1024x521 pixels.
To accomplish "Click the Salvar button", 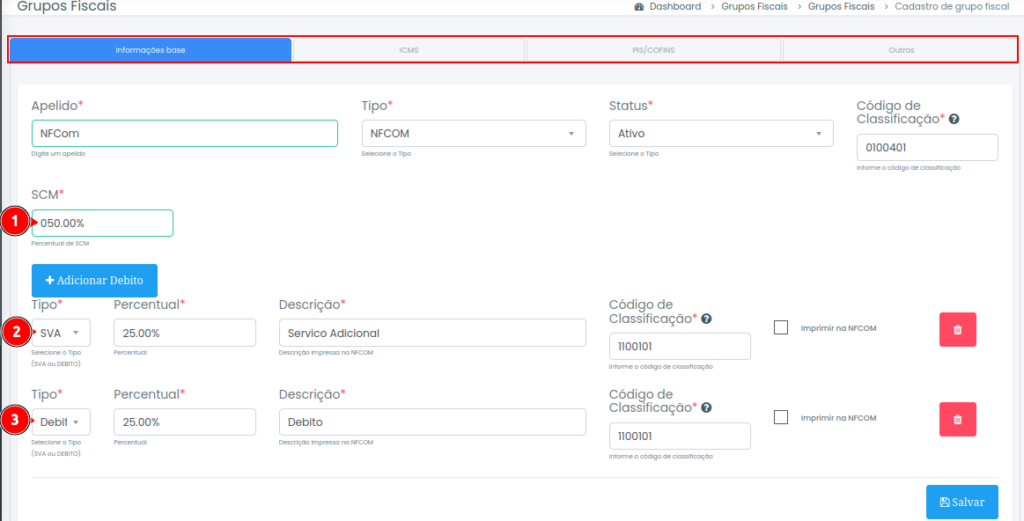I will 961,502.
